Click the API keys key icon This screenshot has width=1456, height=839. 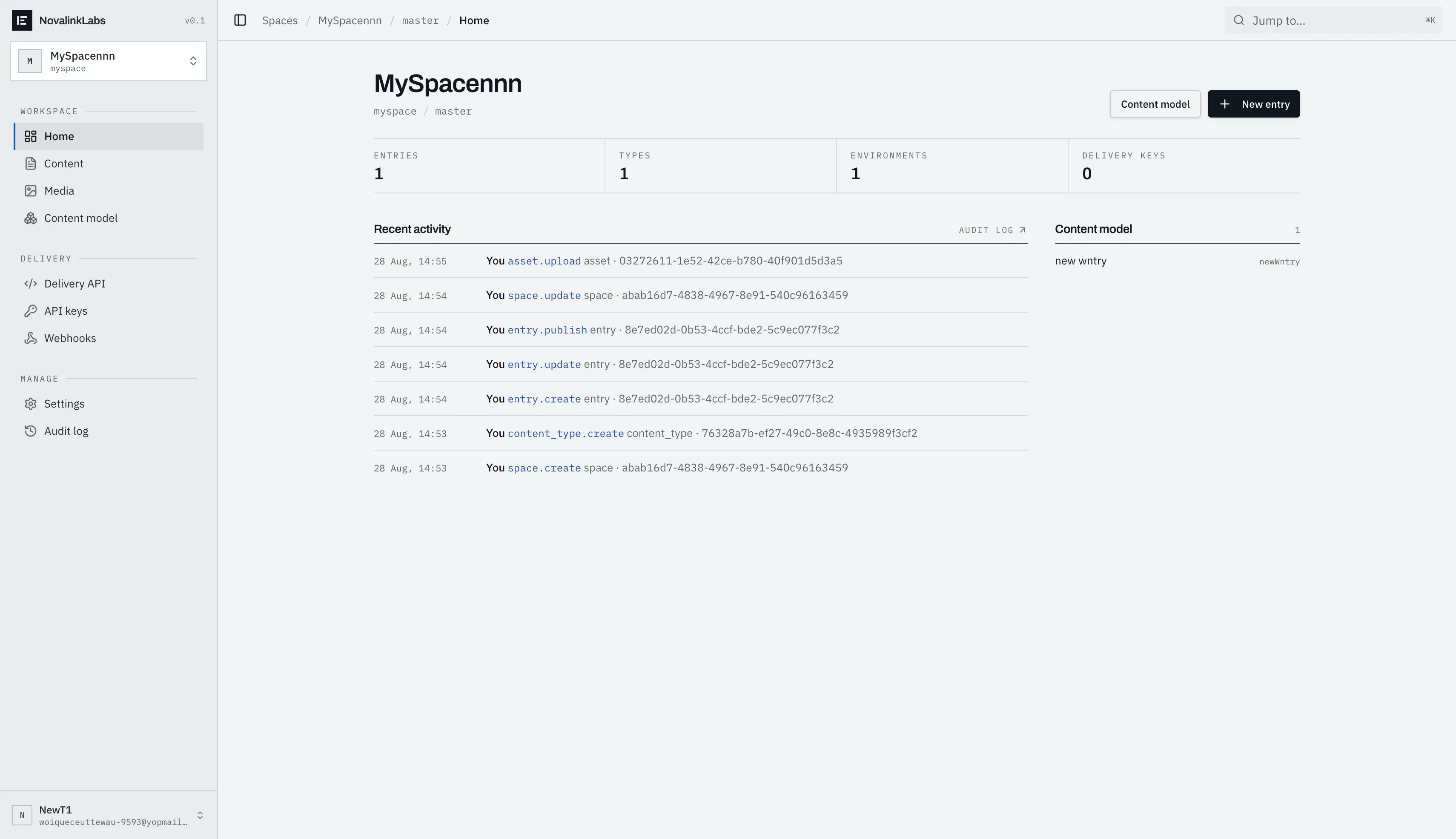31,310
